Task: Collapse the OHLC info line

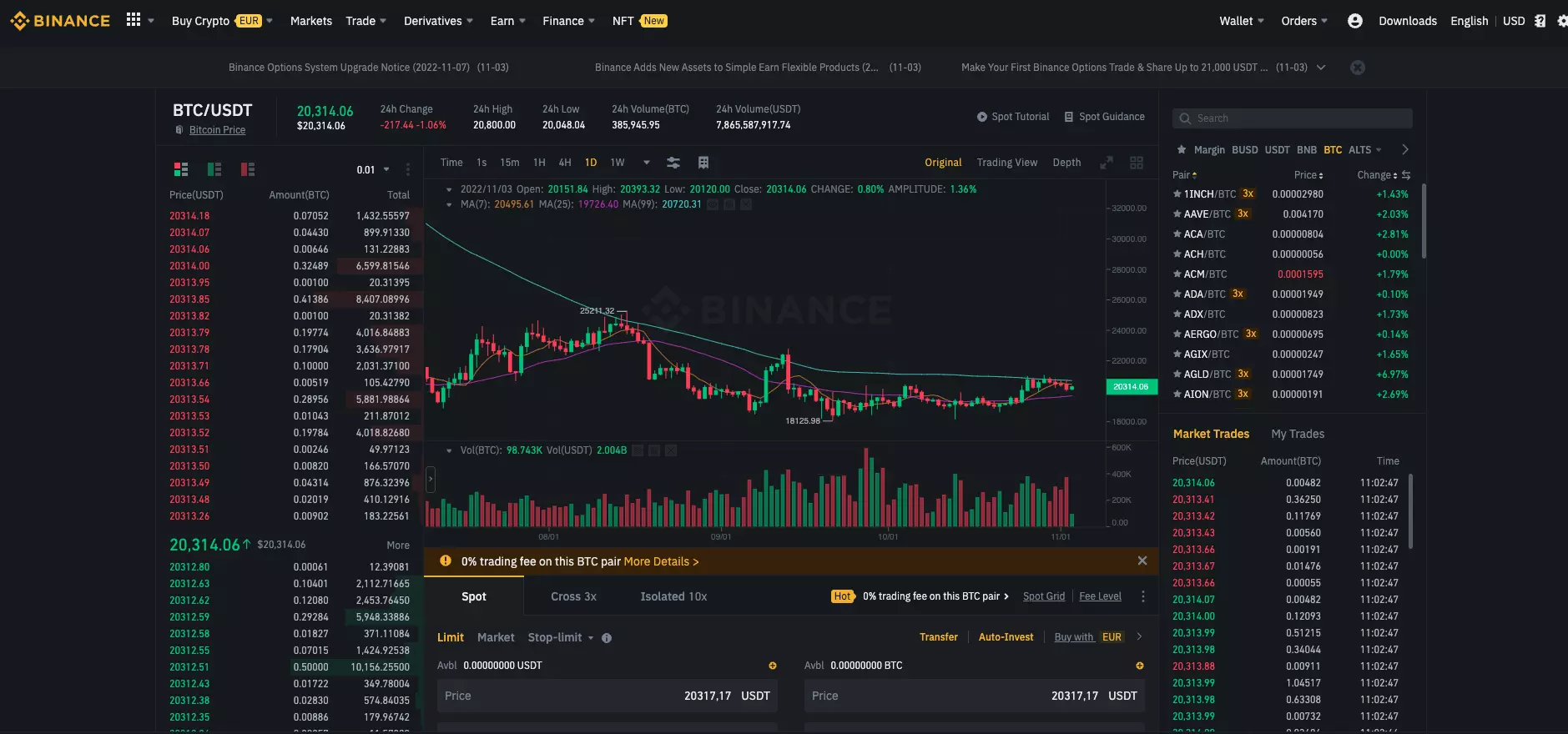Action: click(x=450, y=189)
